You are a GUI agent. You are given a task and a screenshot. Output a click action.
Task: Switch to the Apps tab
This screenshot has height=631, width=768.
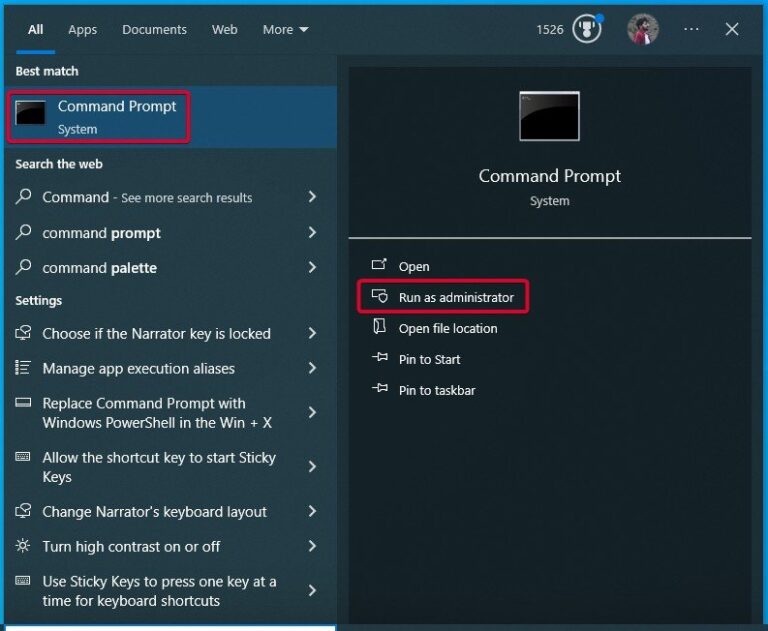82,30
